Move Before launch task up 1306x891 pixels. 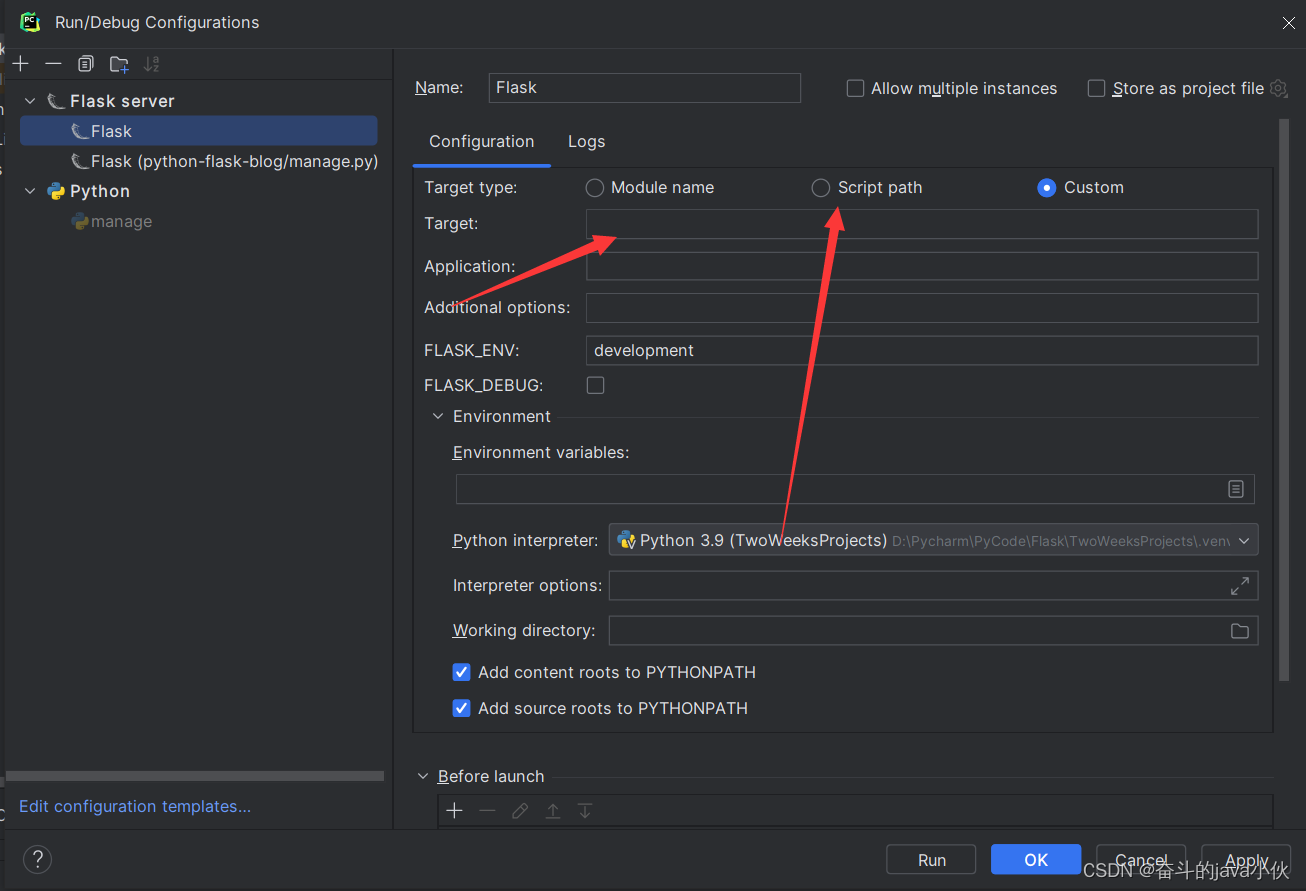(552, 811)
